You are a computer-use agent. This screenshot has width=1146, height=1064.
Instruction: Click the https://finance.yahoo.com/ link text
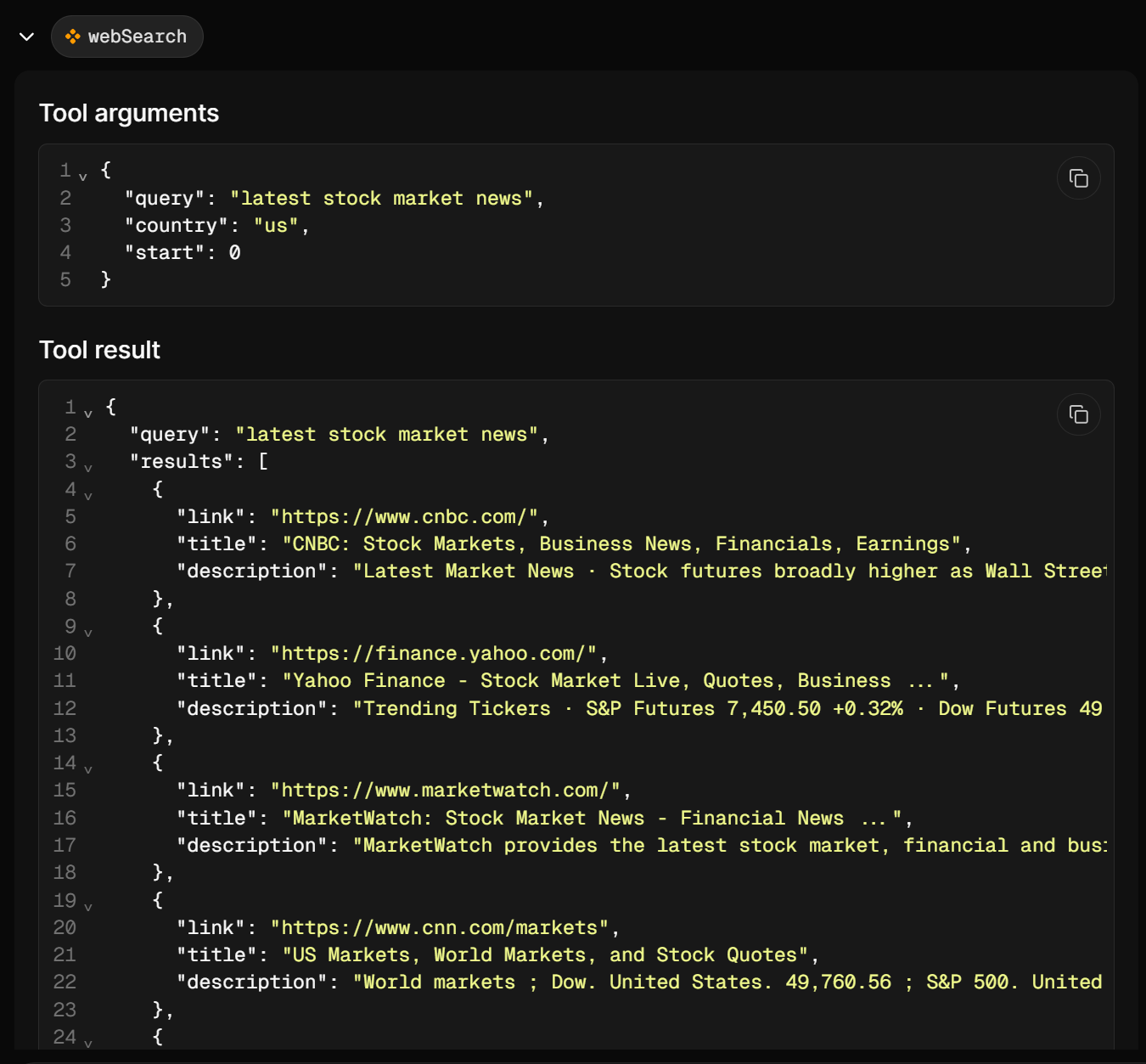pos(434,653)
